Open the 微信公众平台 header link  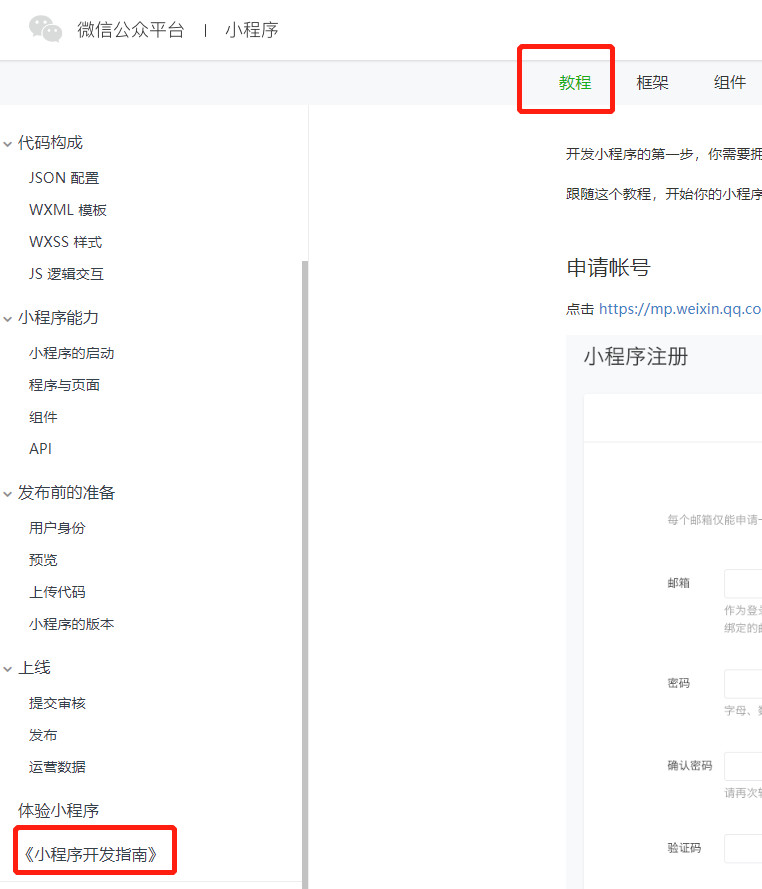point(131,29)
